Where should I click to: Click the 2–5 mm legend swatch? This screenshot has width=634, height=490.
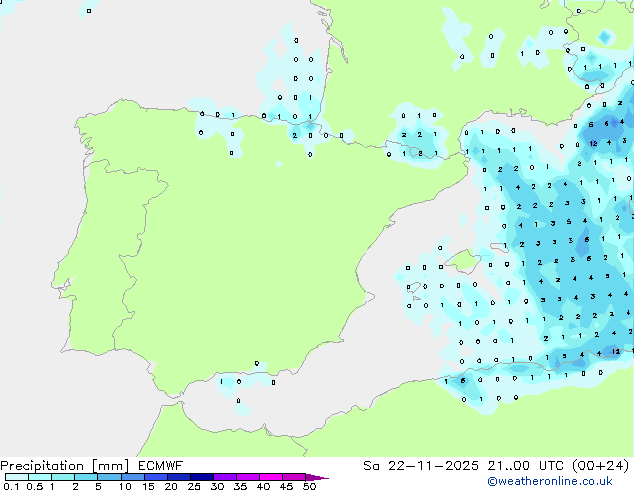pyautogui.click(x=86, y=477)
